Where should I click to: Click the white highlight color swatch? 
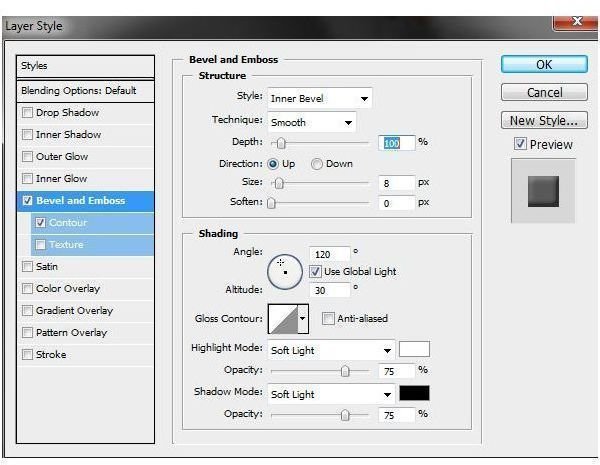point(414,349)
